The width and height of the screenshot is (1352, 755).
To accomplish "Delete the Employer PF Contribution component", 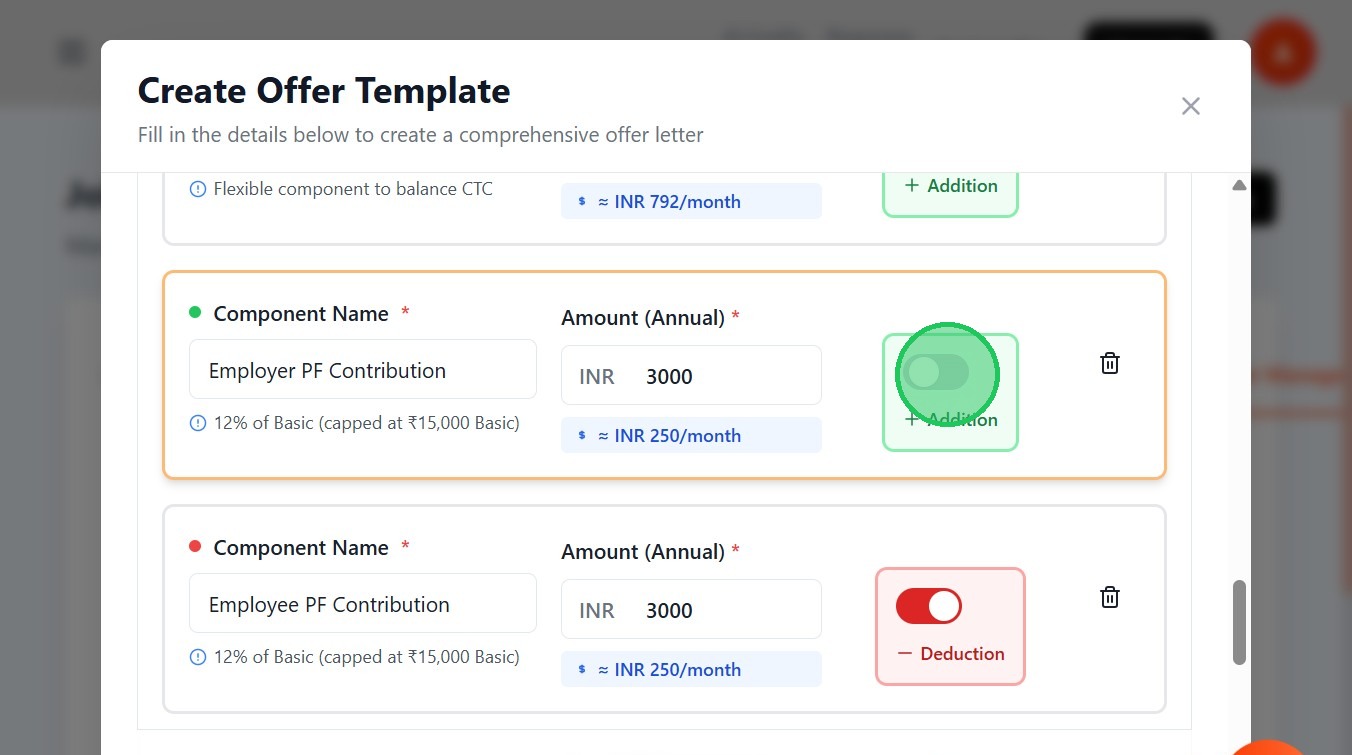I will point(1109,363).
